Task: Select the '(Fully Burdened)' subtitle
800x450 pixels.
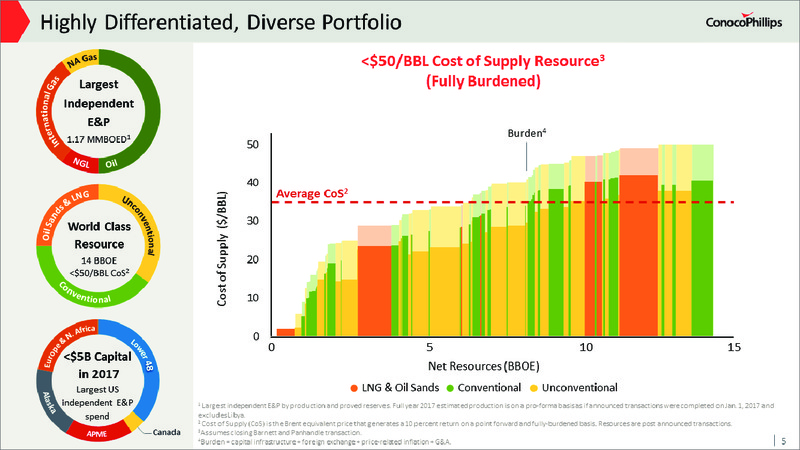Action: click(483, 81)
